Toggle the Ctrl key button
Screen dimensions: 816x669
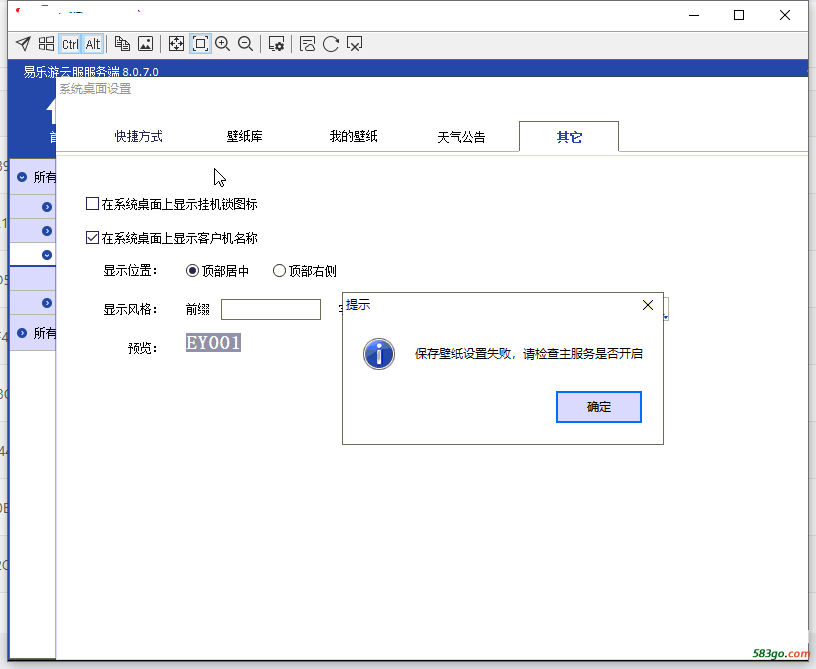click(70, 44)
